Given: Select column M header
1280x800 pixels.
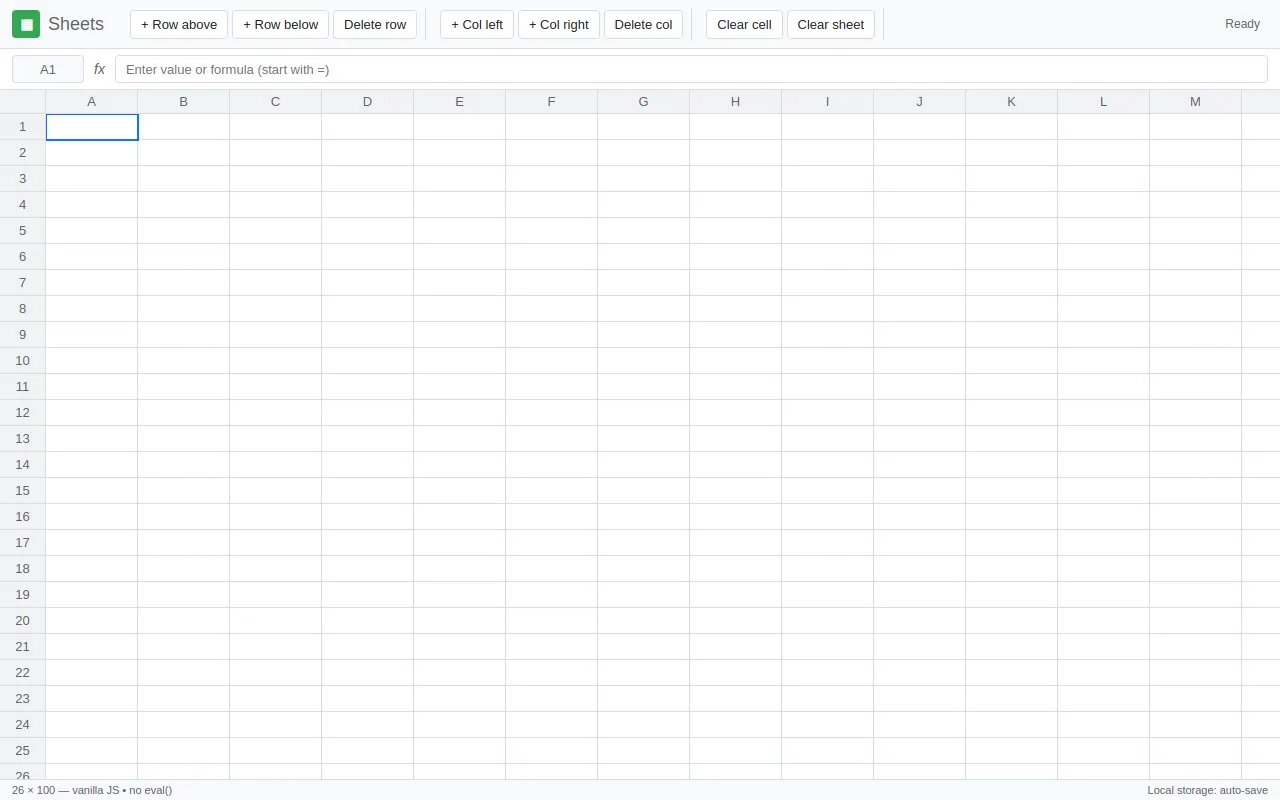Looking at the screenshot, I should 1196,101.
